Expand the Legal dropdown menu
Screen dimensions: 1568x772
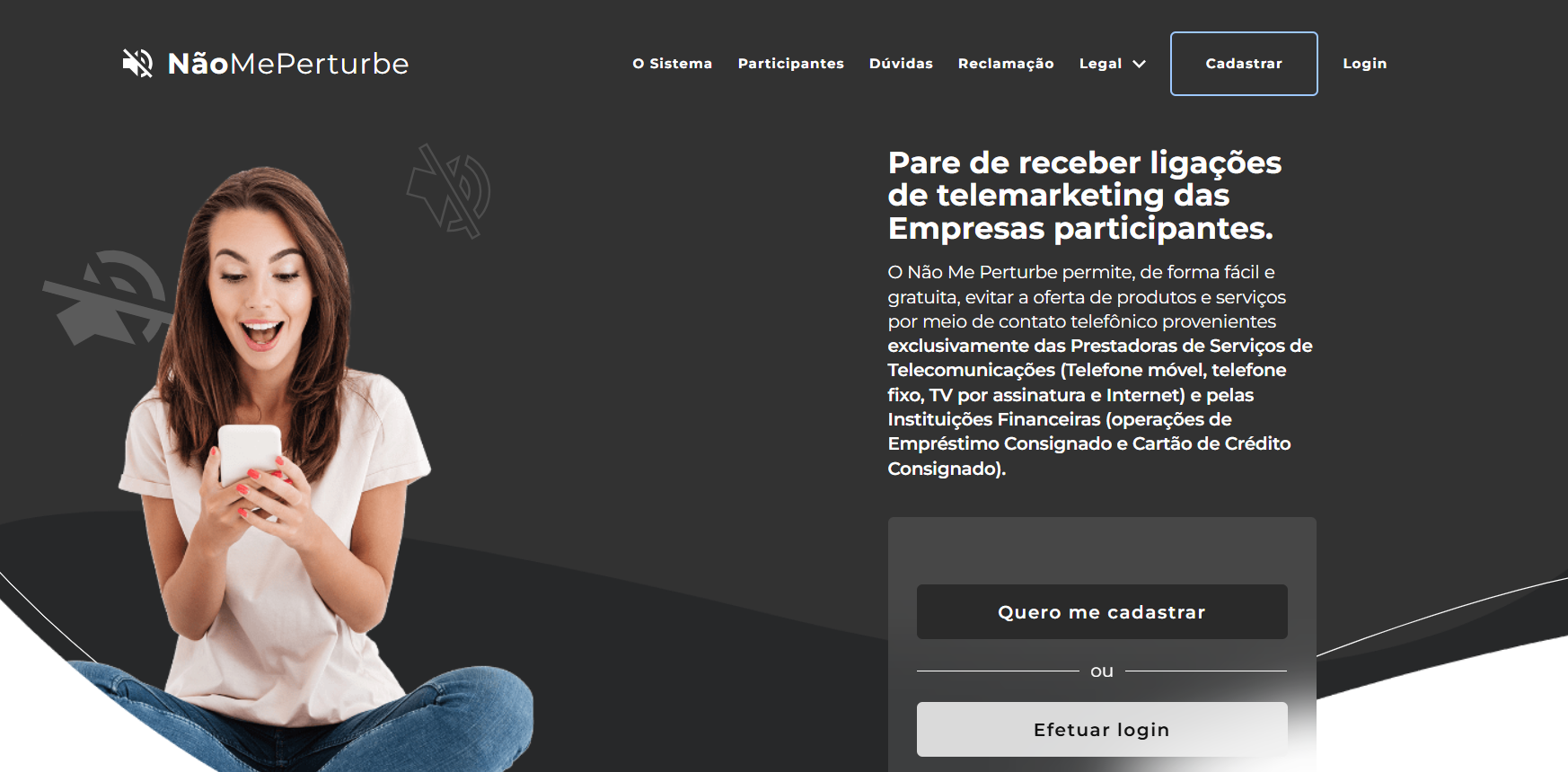[1113, 64]
